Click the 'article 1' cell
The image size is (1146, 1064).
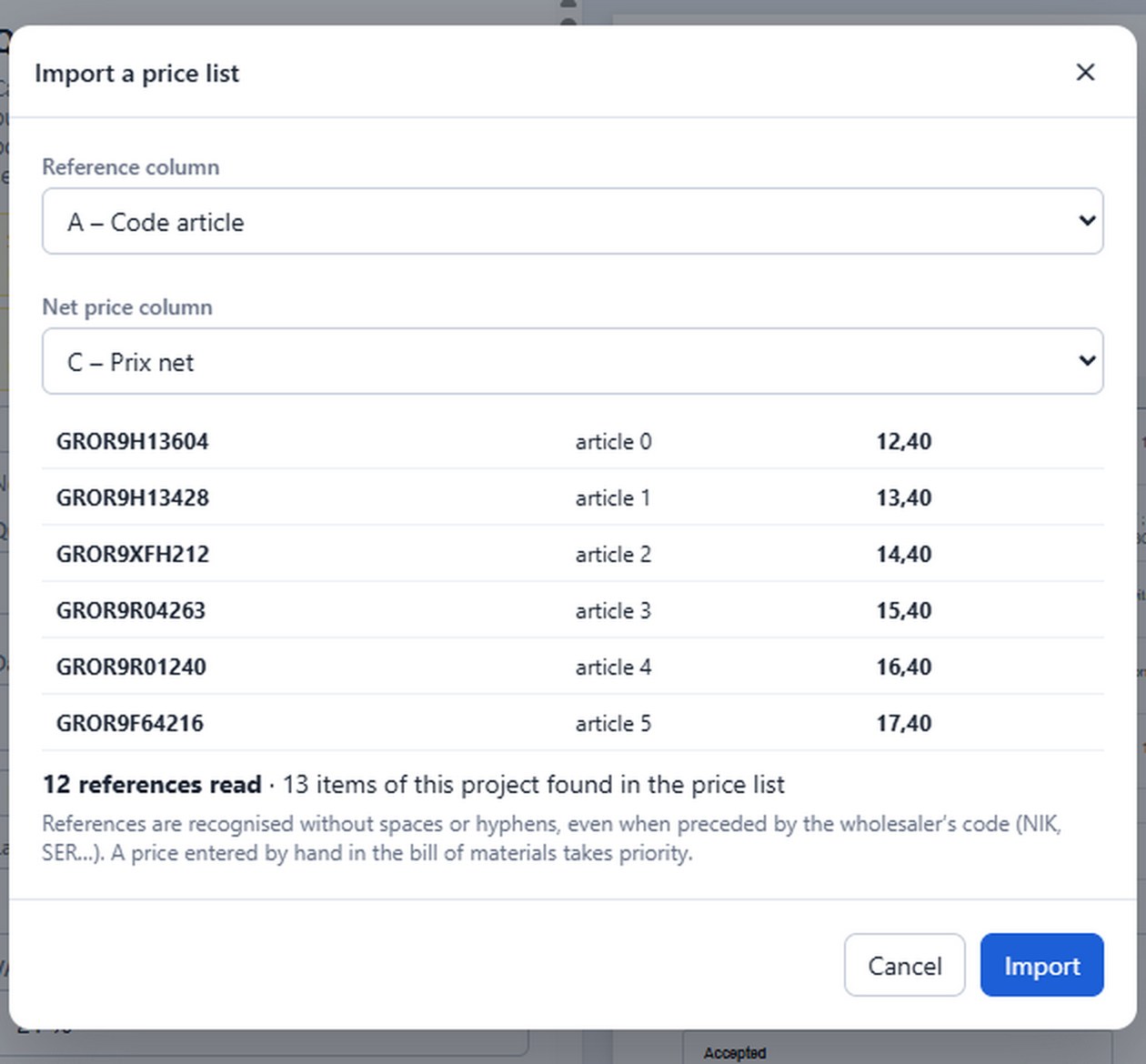point(613,498)
